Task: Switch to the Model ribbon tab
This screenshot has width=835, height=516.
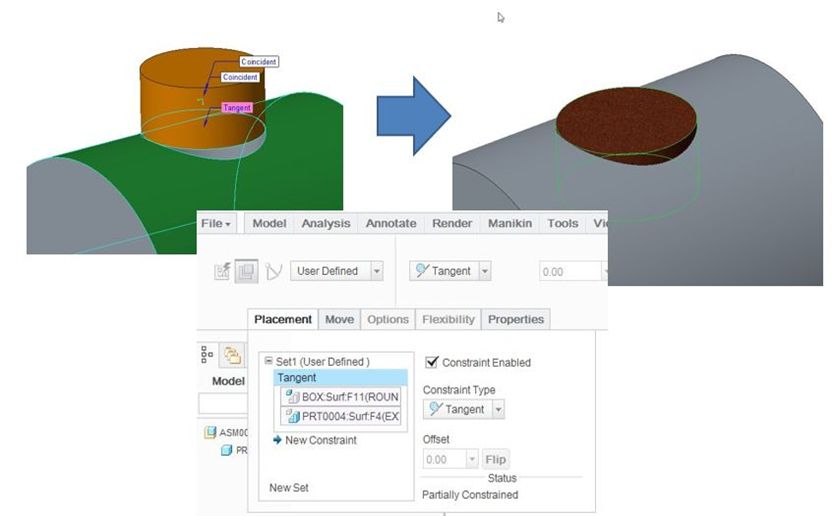Action: (269, 224)
